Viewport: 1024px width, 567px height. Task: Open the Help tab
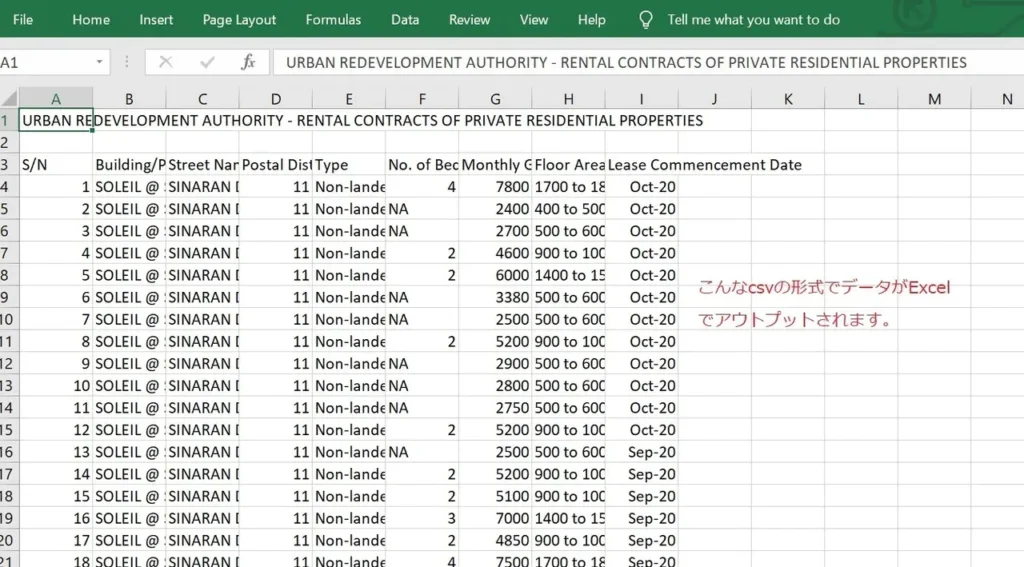pos(591,20)
